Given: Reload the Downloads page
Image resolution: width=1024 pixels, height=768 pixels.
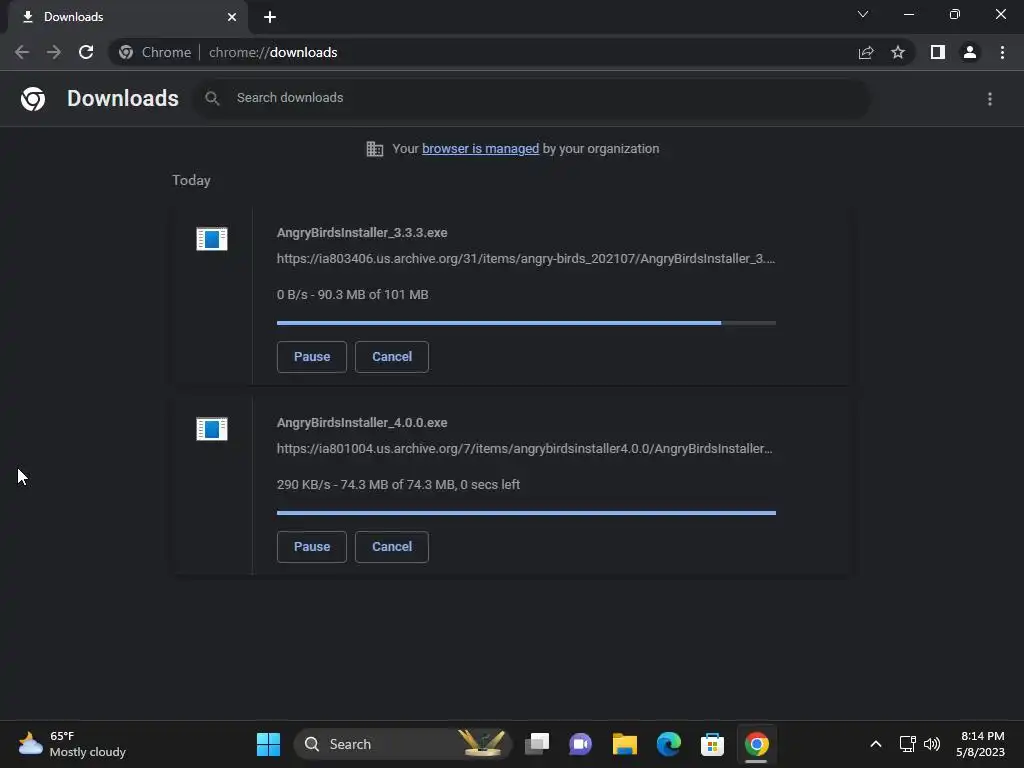Looking at the screenshot, I should pyautogui.click(x=86, y=52).
